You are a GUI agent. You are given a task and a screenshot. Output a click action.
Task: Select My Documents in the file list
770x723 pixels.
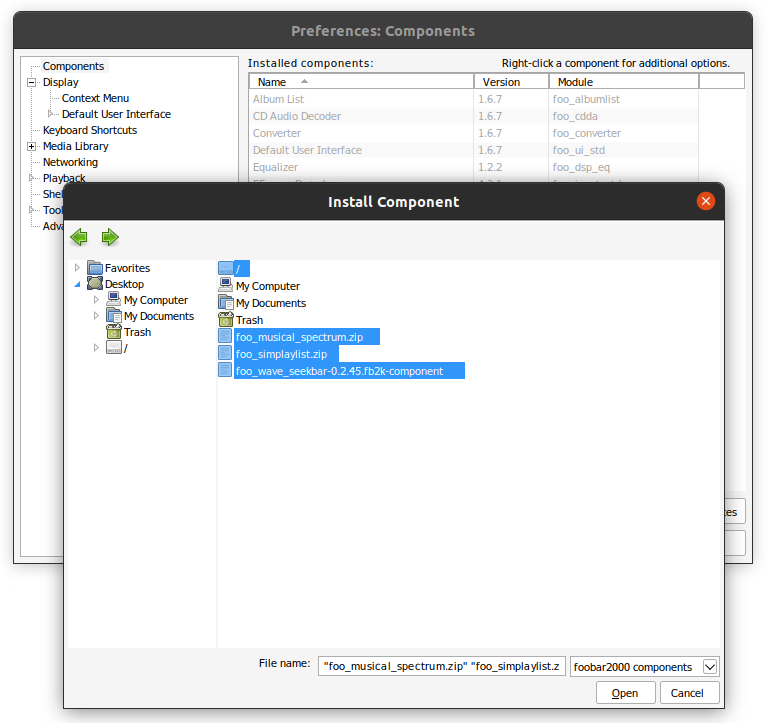pyautogui.click(x=271, y=303)
